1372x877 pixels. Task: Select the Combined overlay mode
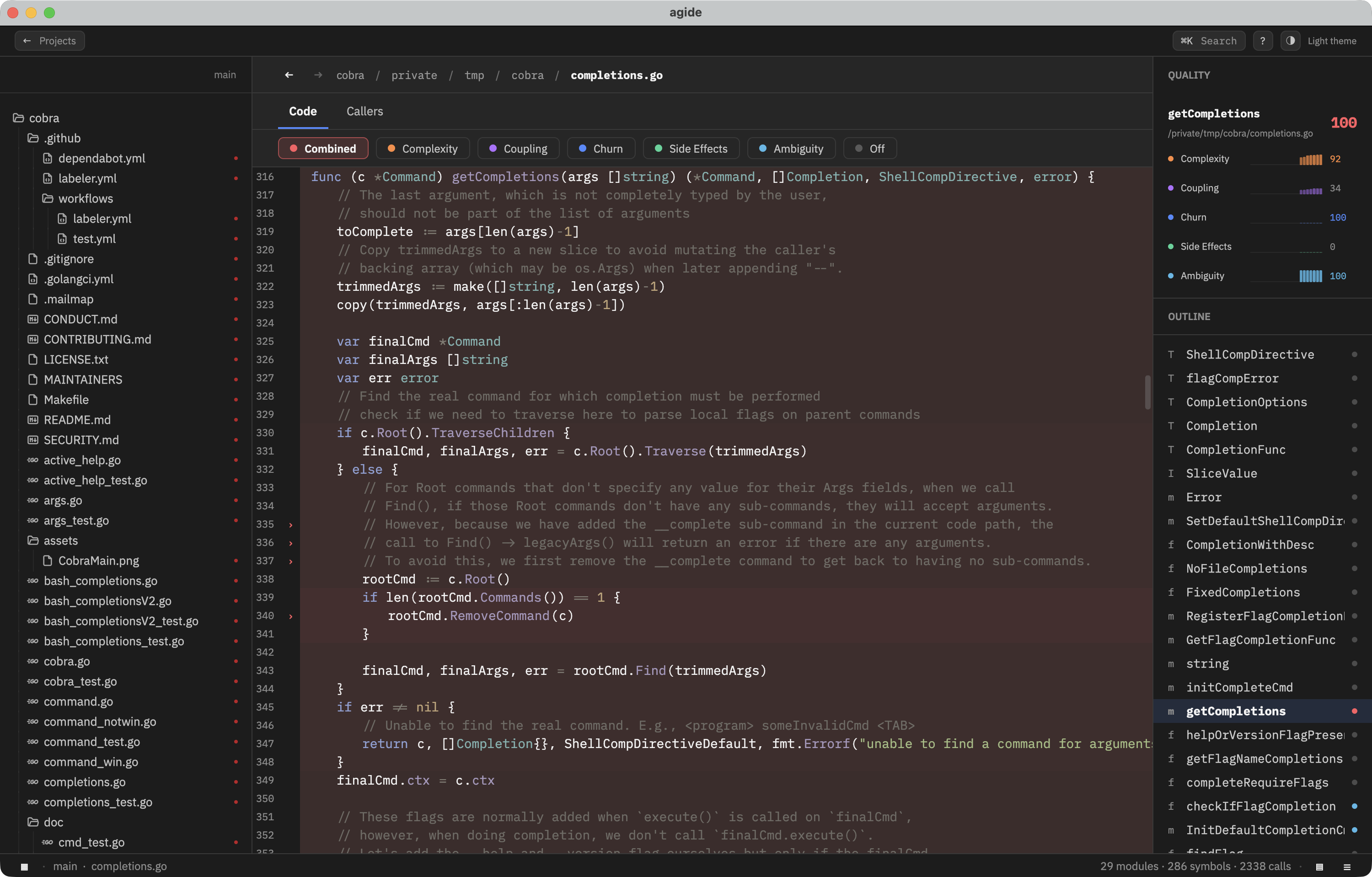(323, 149)
